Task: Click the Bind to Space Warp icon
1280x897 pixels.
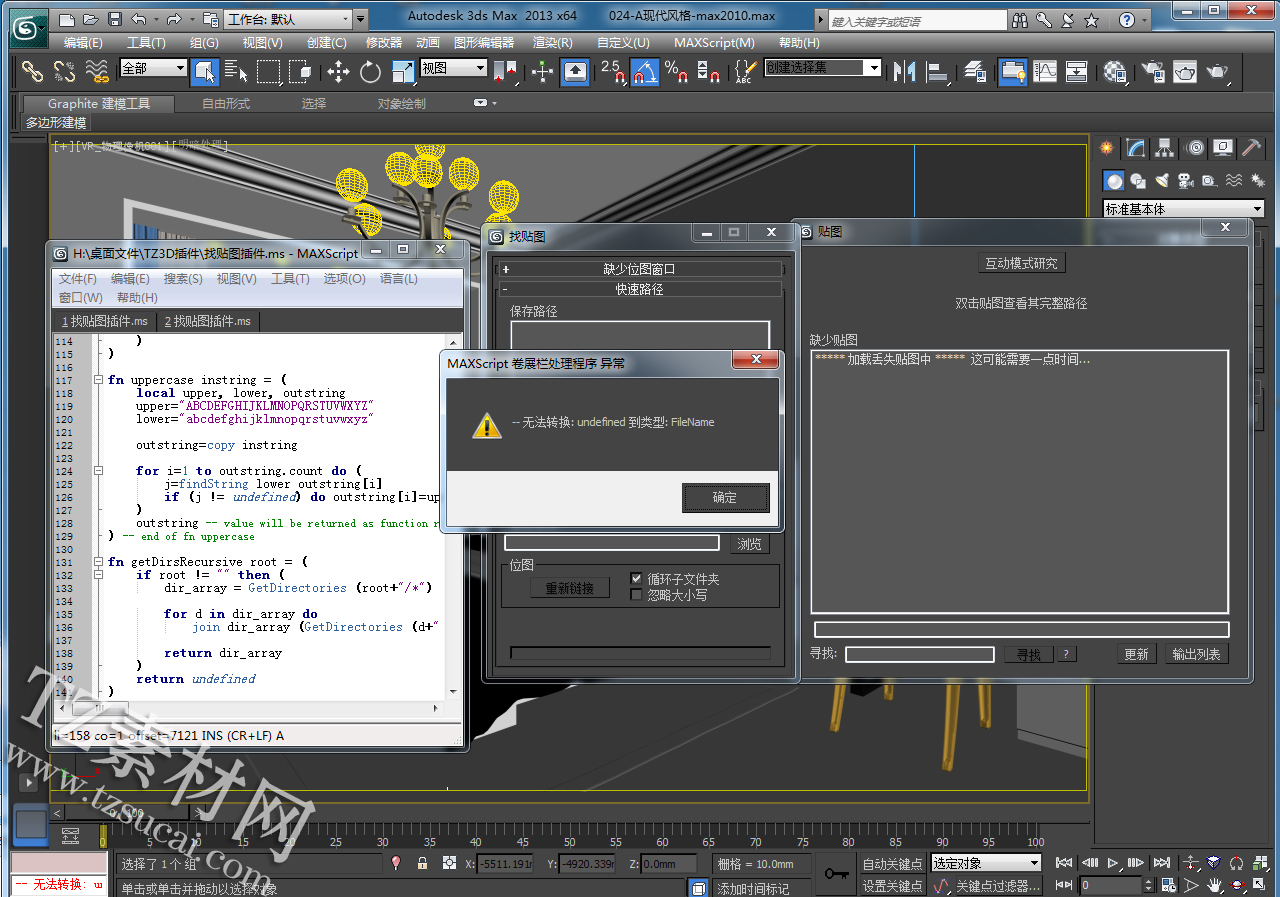Action: tap(97, 71)
